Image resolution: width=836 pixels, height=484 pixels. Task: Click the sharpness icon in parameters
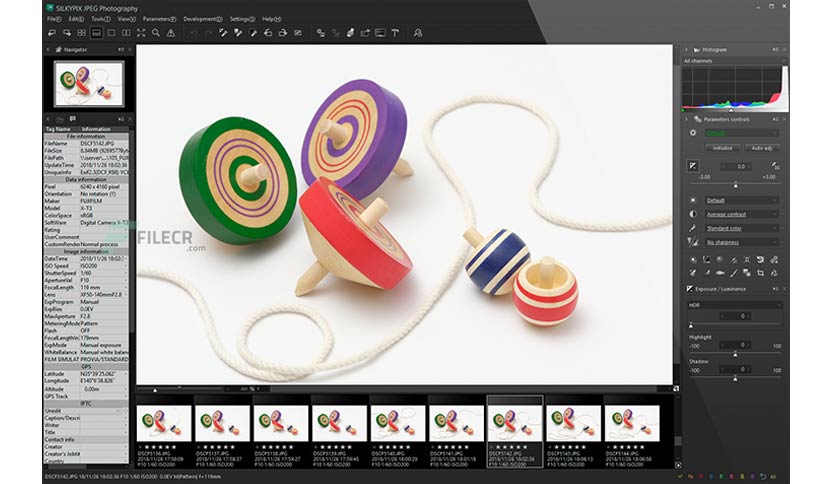tap(693, 242)
